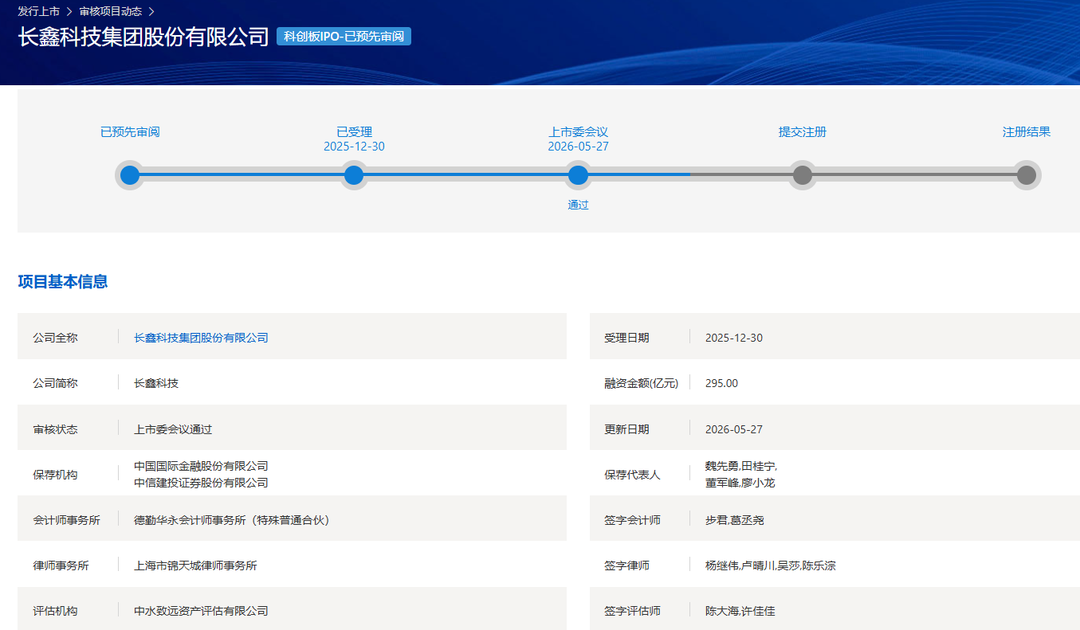This screenshot has width=1080, height=630.
Task: Click the 审核状态 field label
Action: pos(55,429)
